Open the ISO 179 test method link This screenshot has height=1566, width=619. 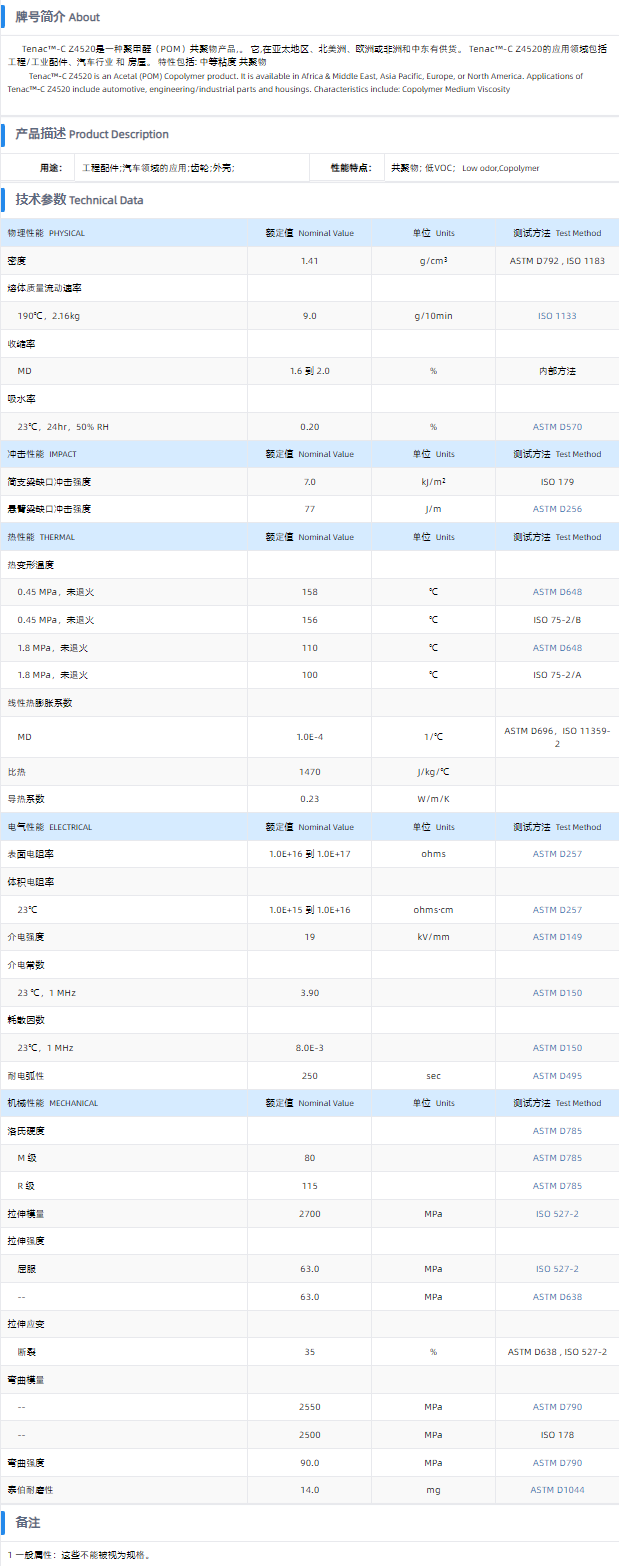click(x=557, y=482)
